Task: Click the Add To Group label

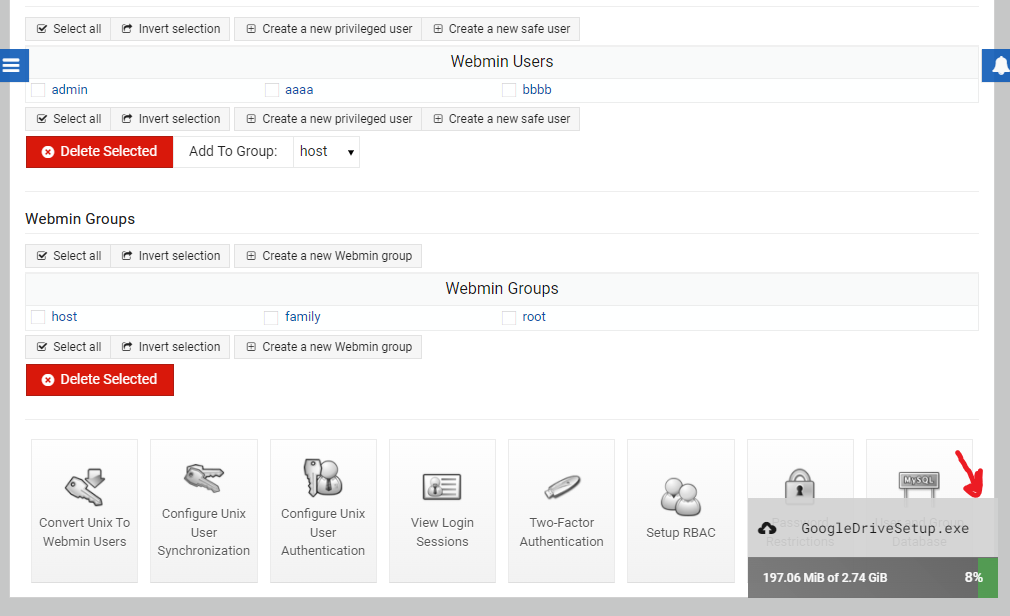Action: 233,151
